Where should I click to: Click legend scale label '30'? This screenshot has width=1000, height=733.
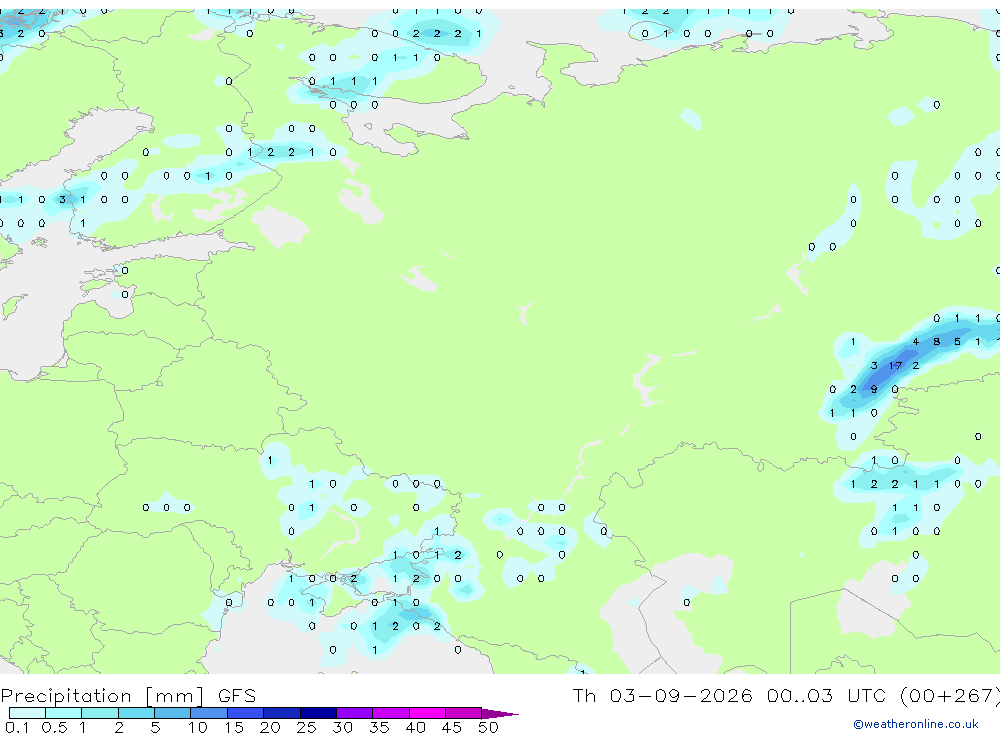342,727
